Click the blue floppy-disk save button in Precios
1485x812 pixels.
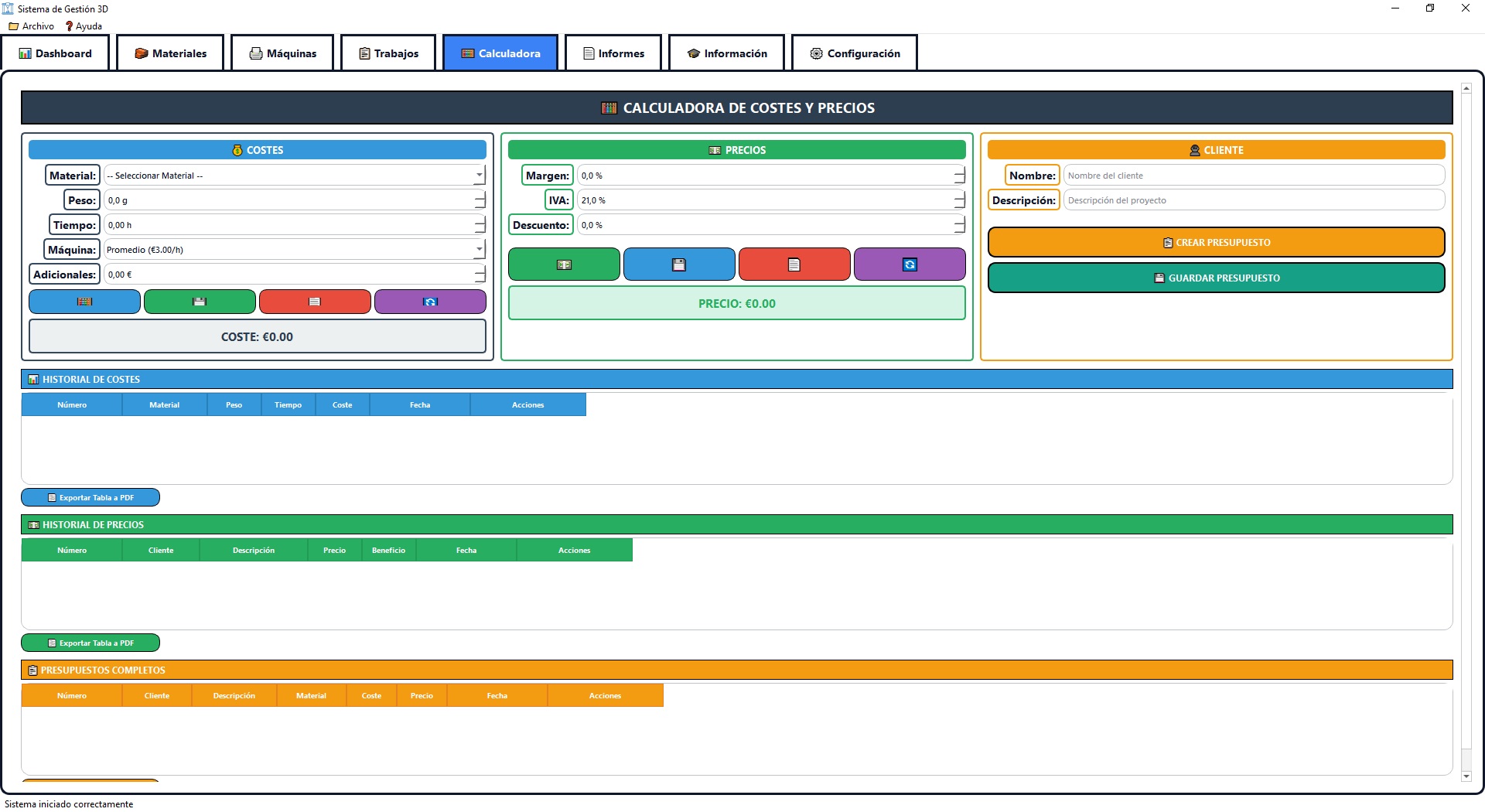click(x=679, y=264)
